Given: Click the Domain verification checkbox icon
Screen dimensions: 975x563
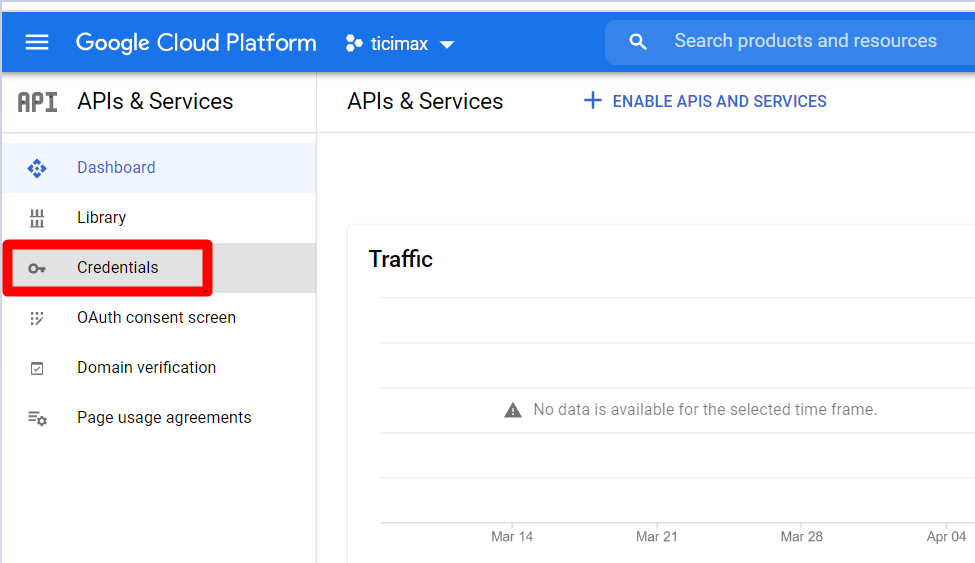Looking at the screenshot, I should point(37,368).
